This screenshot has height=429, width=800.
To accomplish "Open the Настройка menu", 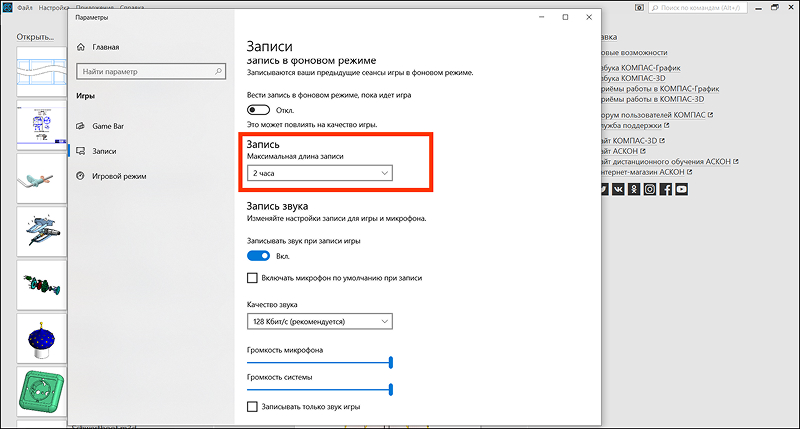I will pos(54,8).
